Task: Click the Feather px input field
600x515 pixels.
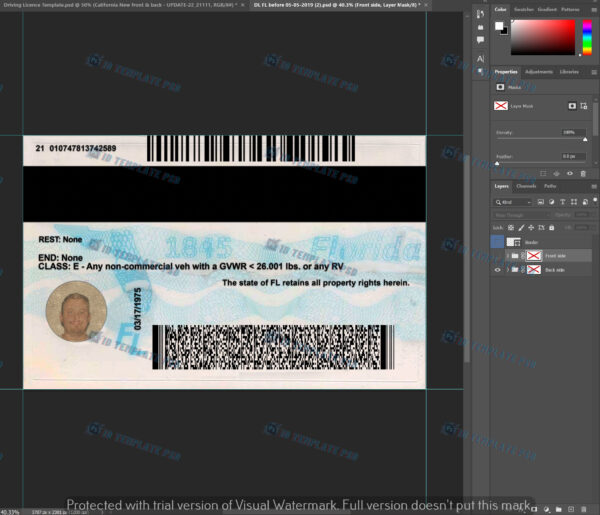Action: (x=573, y=156)
